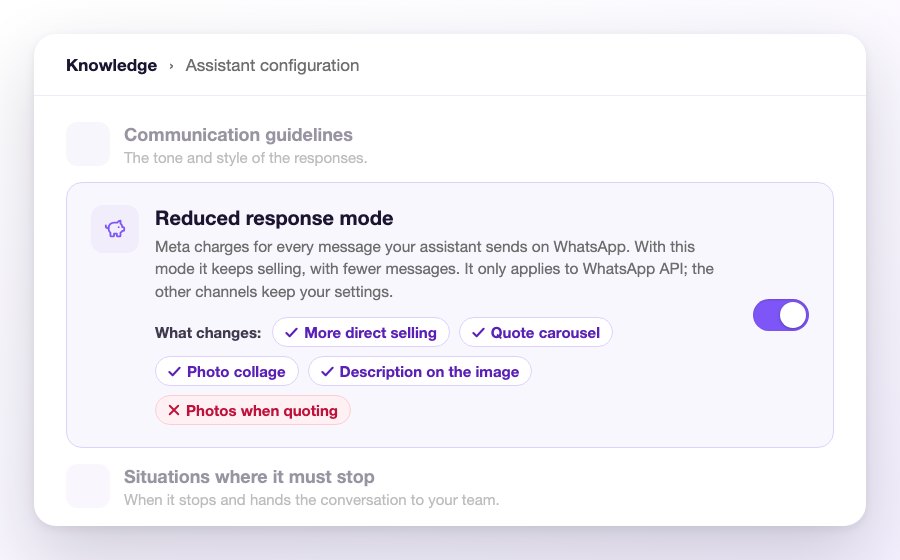Click the Description on the image chip
Image resolution: width=900 pixels, height=560 pixels.
420,372
